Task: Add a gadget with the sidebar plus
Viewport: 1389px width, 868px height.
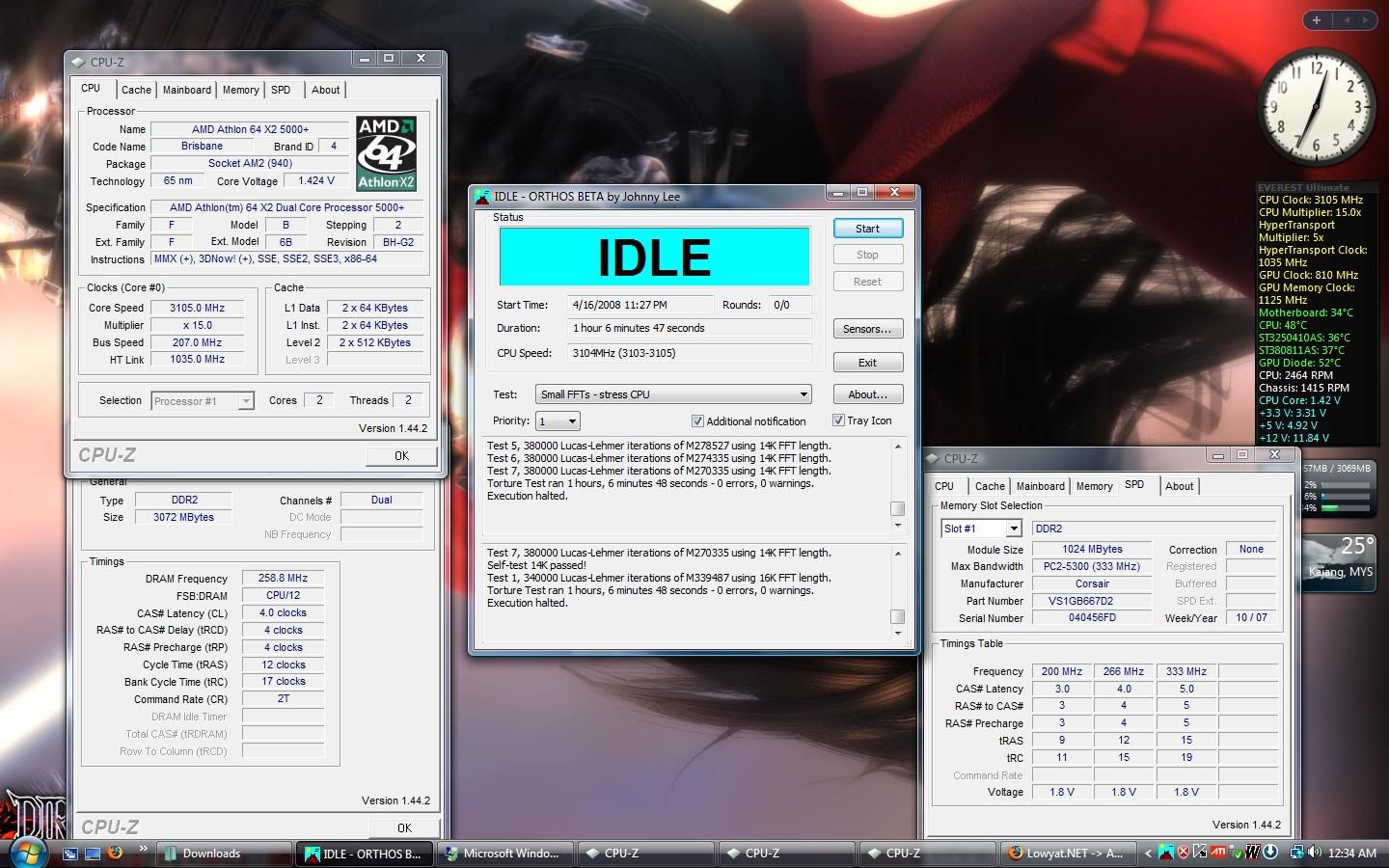Action: 1317,19
